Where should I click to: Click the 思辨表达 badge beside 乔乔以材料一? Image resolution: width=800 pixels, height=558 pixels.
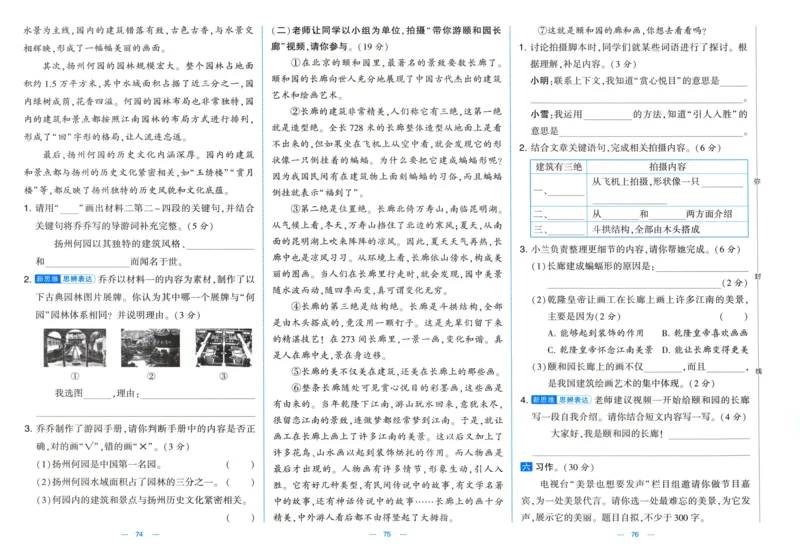tap(78, 279)
